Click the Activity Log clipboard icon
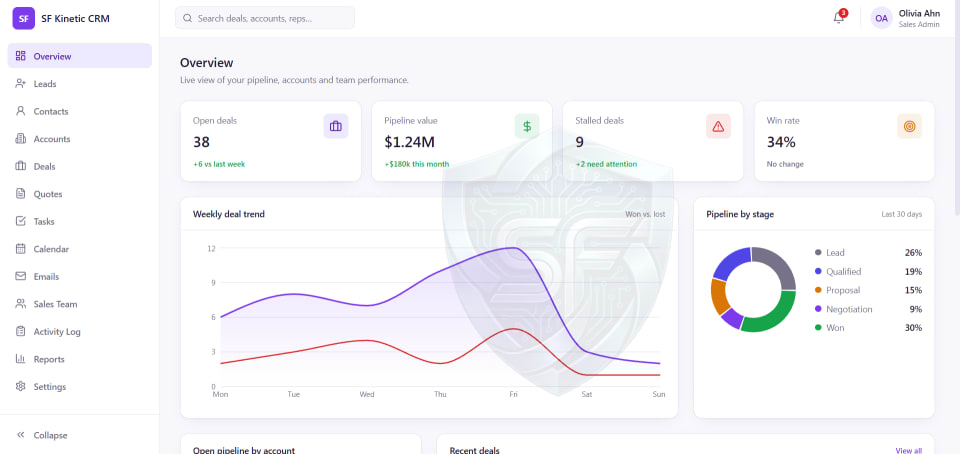The width and height of the screenshot is (960, 454). pyautogui.click(x=21, y=332)
